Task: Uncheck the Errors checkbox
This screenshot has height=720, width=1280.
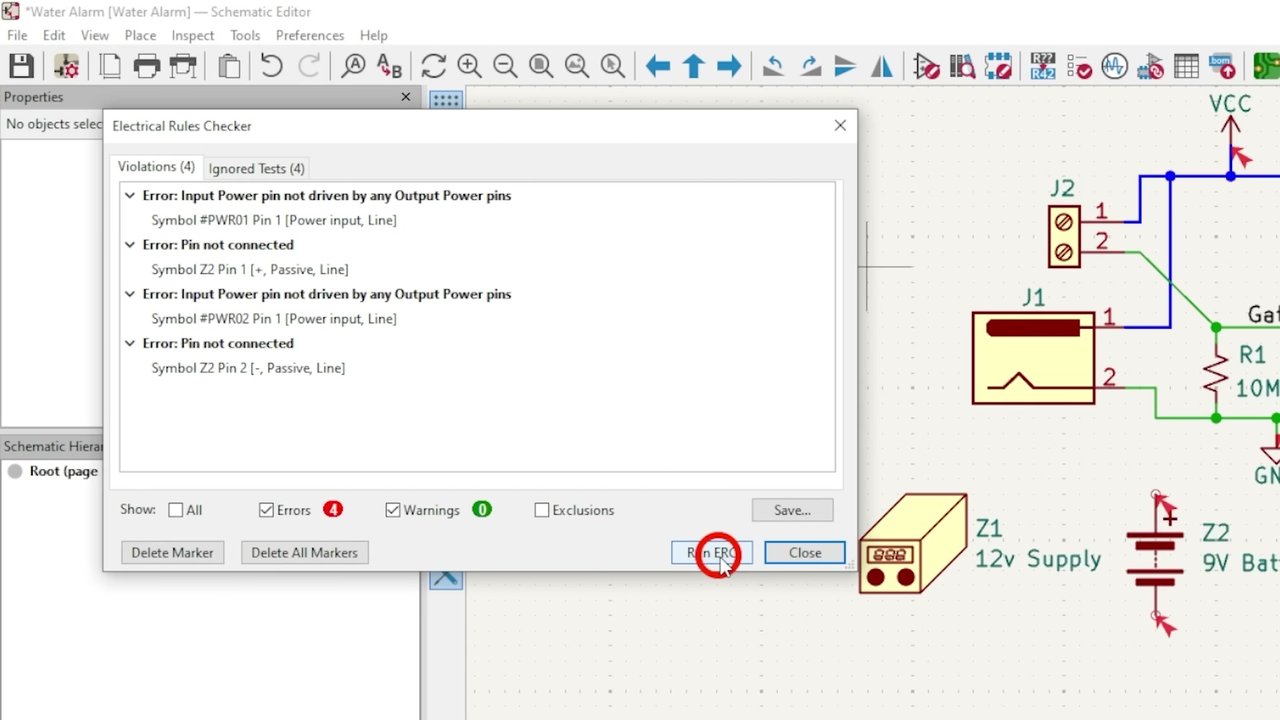Action: (266, 510)
